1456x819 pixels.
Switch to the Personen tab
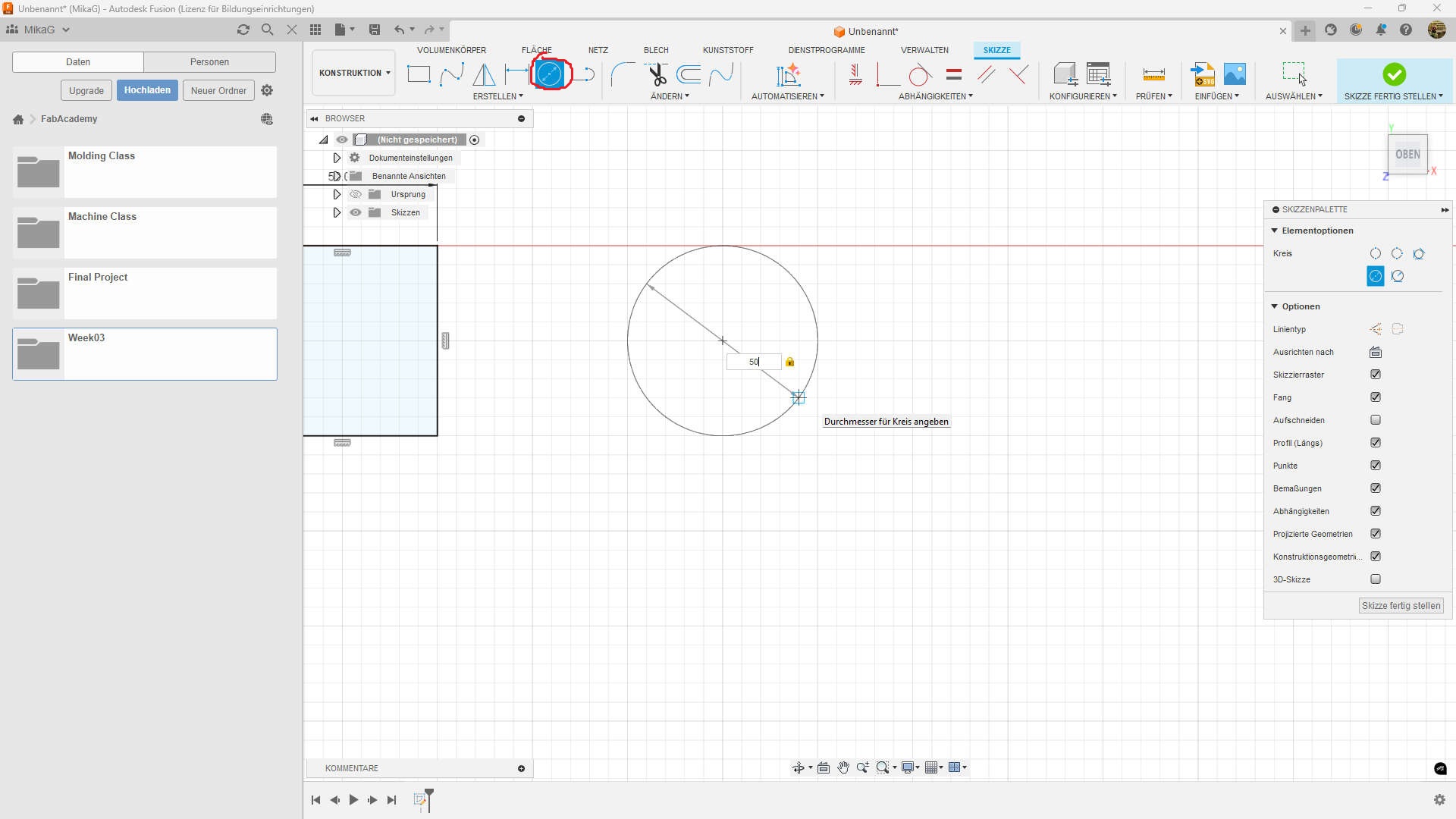coord(209,62)
